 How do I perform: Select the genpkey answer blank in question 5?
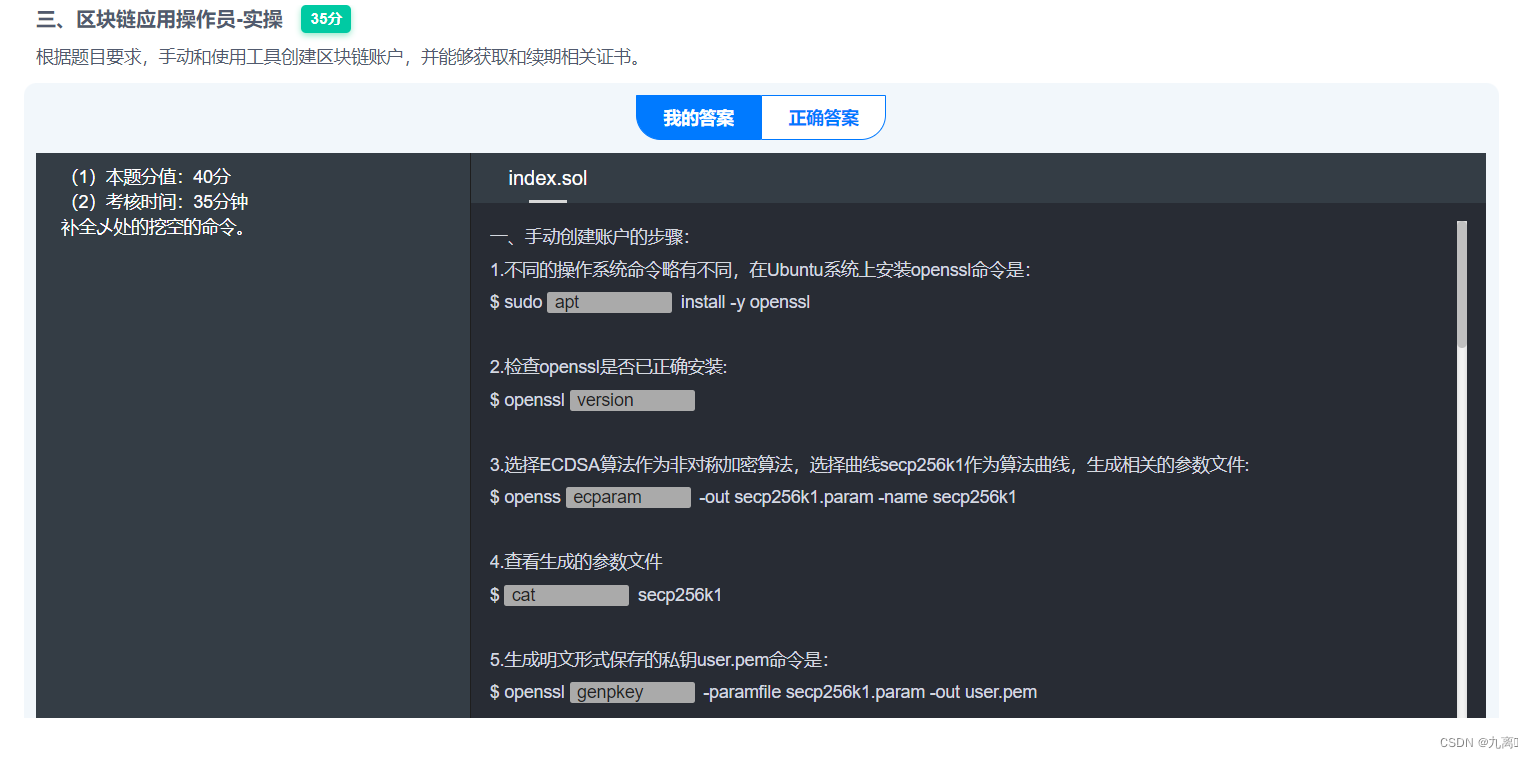(x=632, y=691)
